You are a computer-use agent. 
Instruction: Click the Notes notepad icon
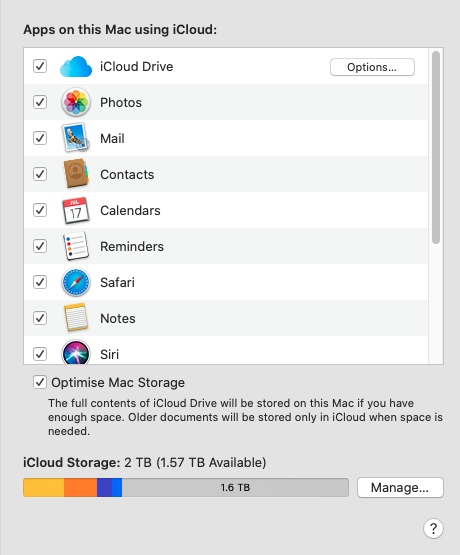pyautogui.click(x=76, y=317)
